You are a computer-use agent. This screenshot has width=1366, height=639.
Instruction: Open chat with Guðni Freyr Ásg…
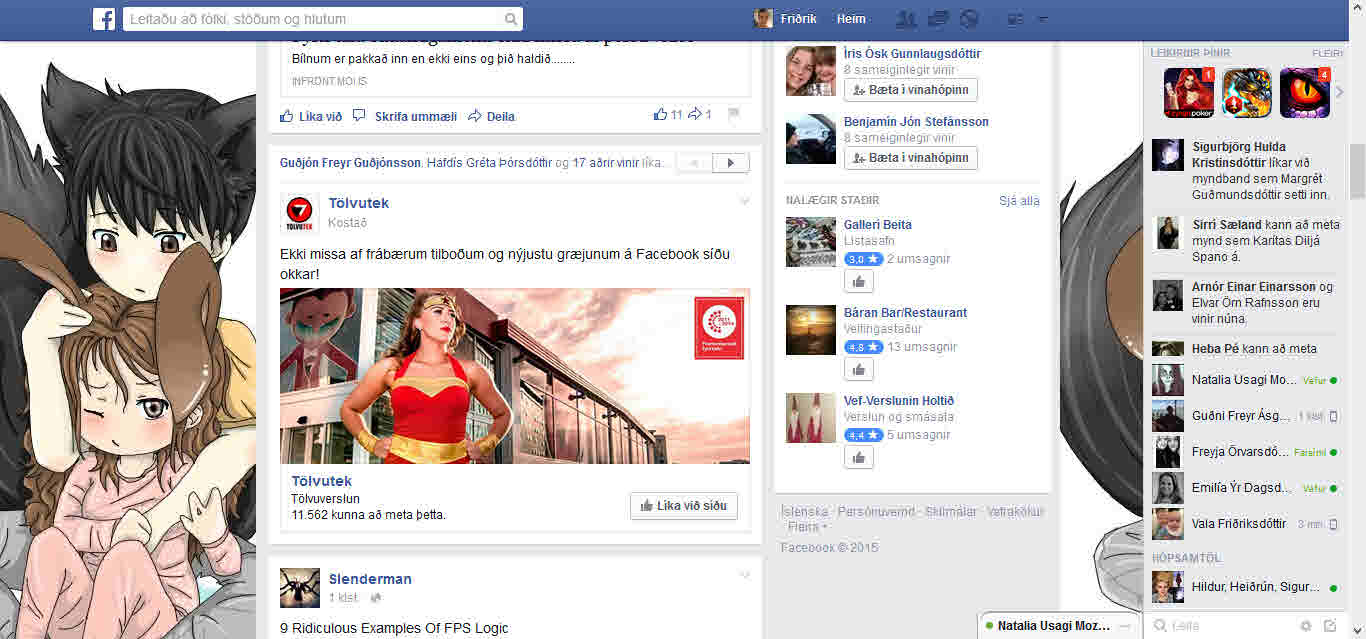point(1246,416)
